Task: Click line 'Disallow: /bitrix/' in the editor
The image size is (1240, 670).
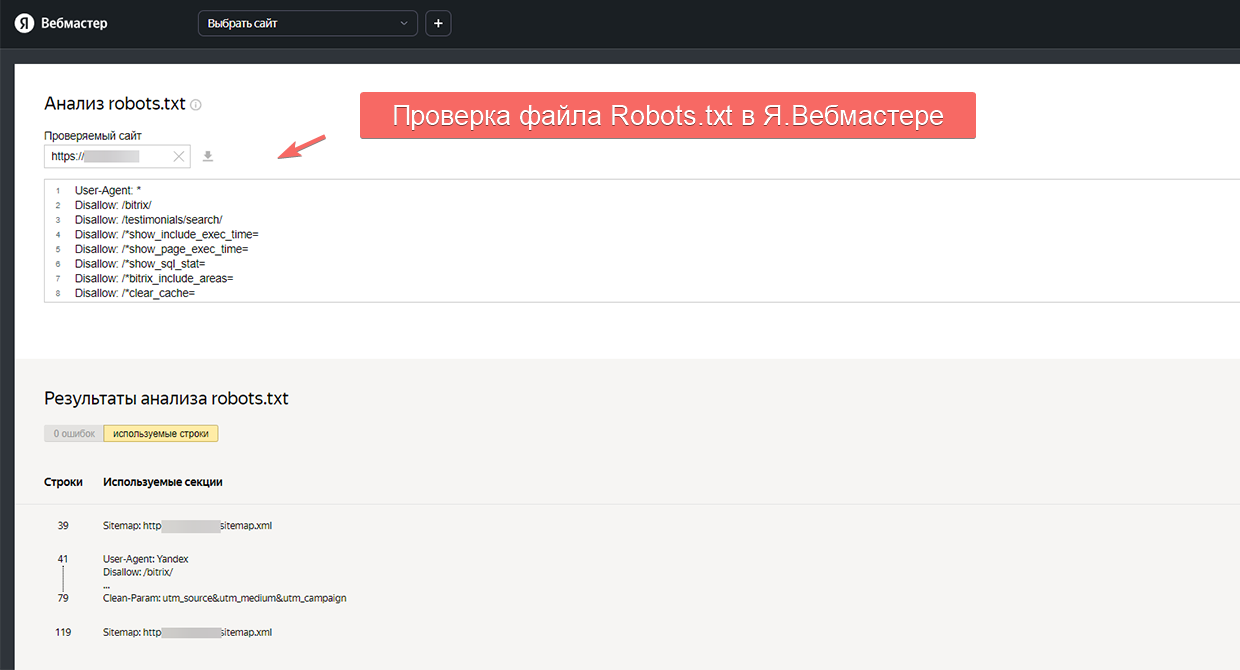Action: click(x=114, y=205)
